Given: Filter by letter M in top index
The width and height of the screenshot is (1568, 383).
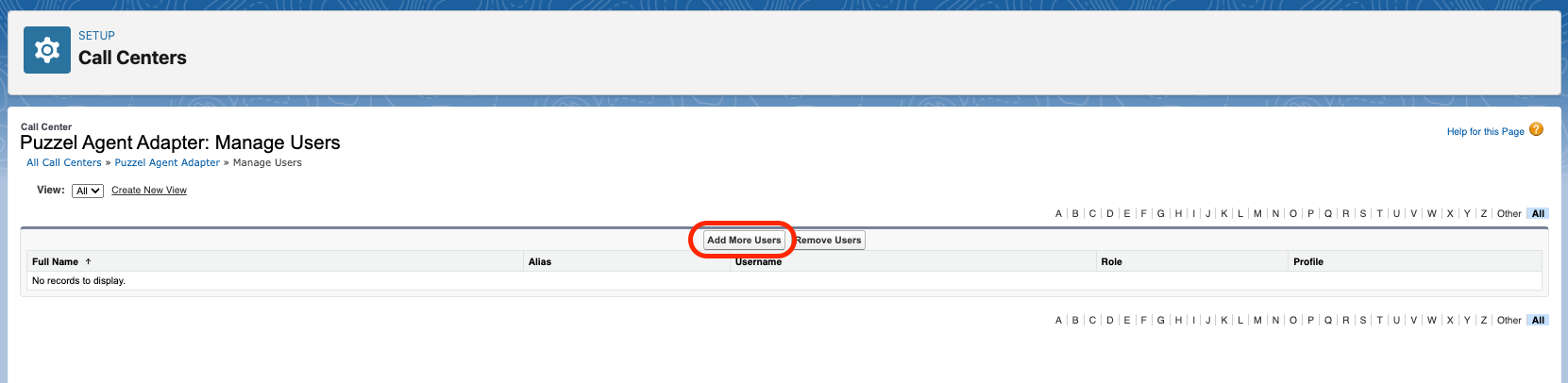Looking at the screenshot, I should click(1257, 214).
